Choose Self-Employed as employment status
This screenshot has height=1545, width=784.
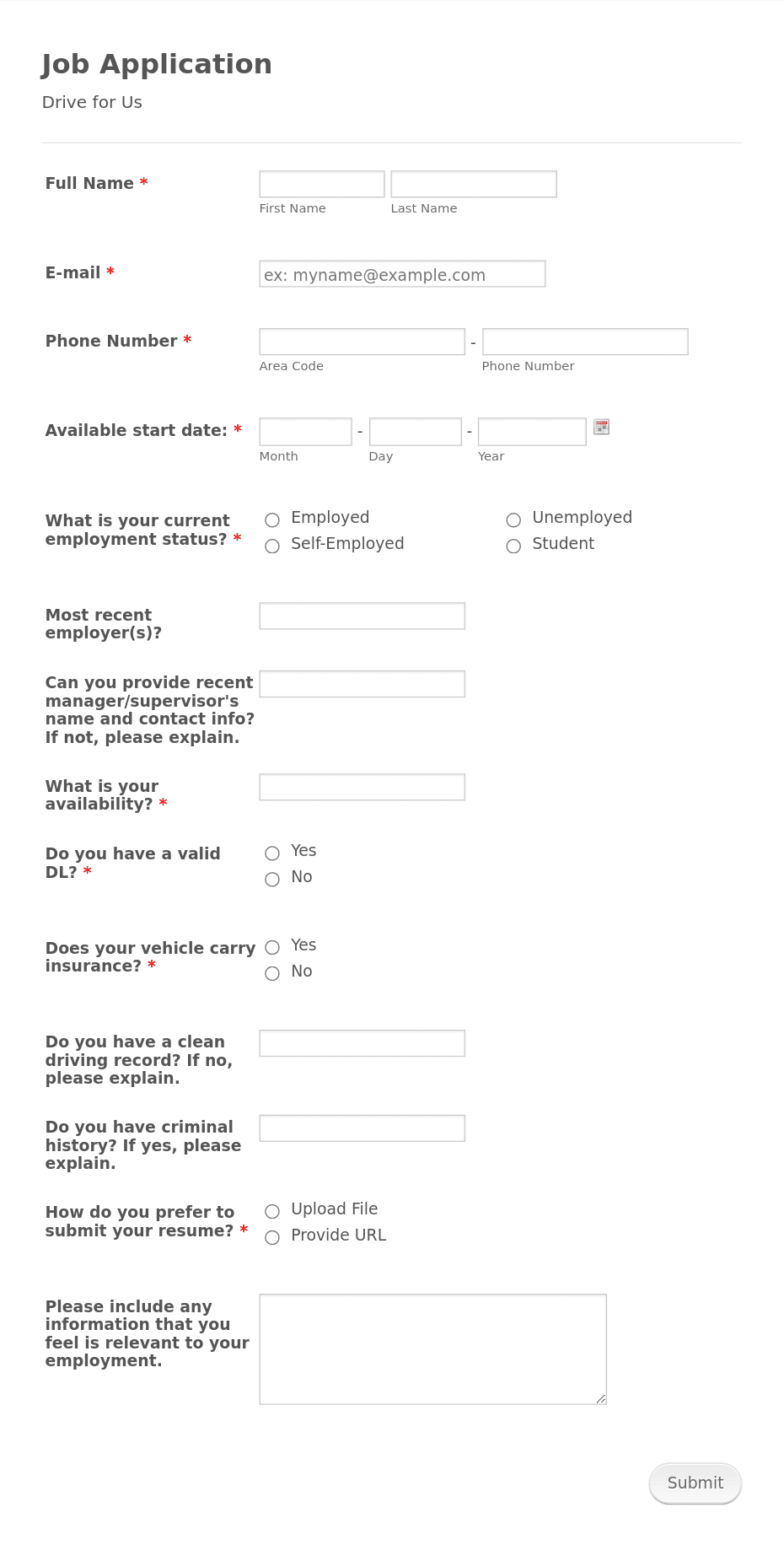[271, 546]
